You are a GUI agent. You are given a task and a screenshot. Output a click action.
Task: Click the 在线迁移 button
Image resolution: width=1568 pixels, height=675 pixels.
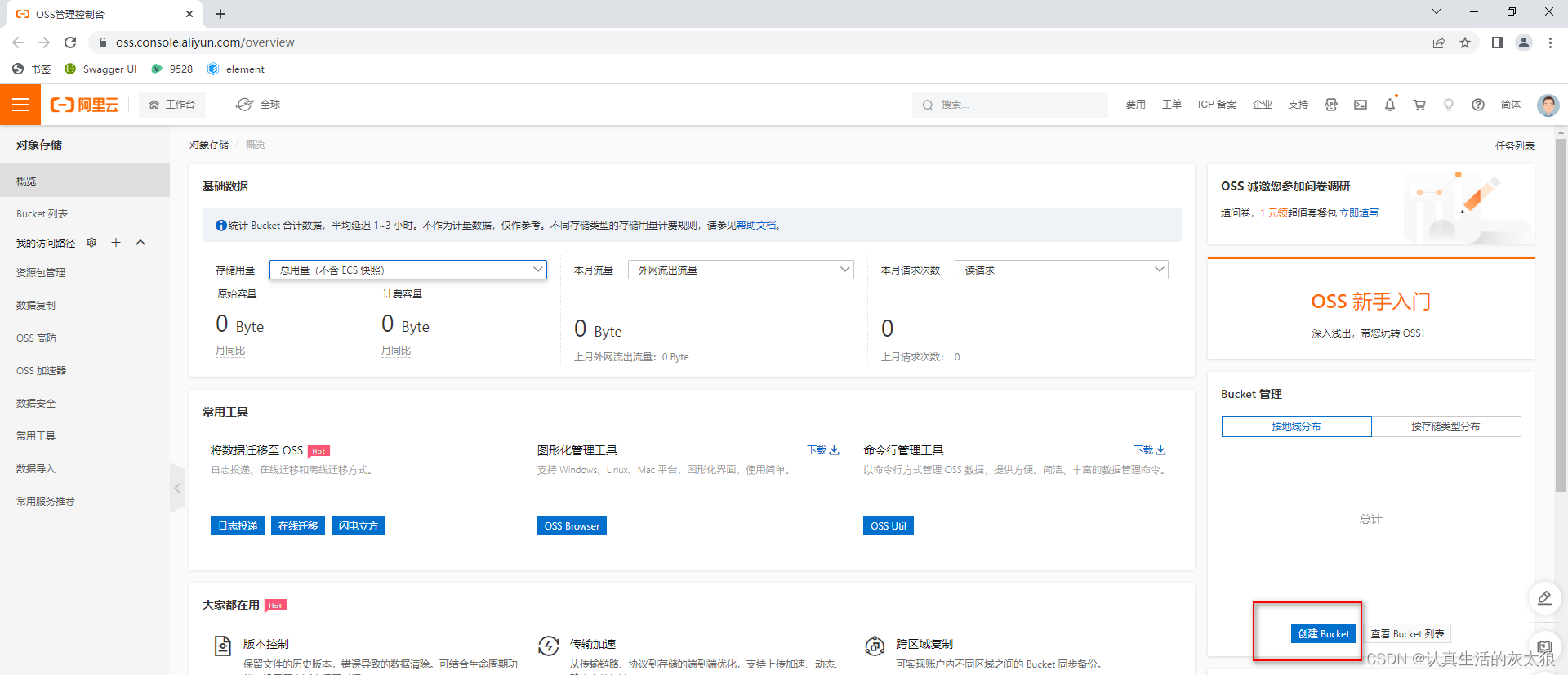point(298,525)
